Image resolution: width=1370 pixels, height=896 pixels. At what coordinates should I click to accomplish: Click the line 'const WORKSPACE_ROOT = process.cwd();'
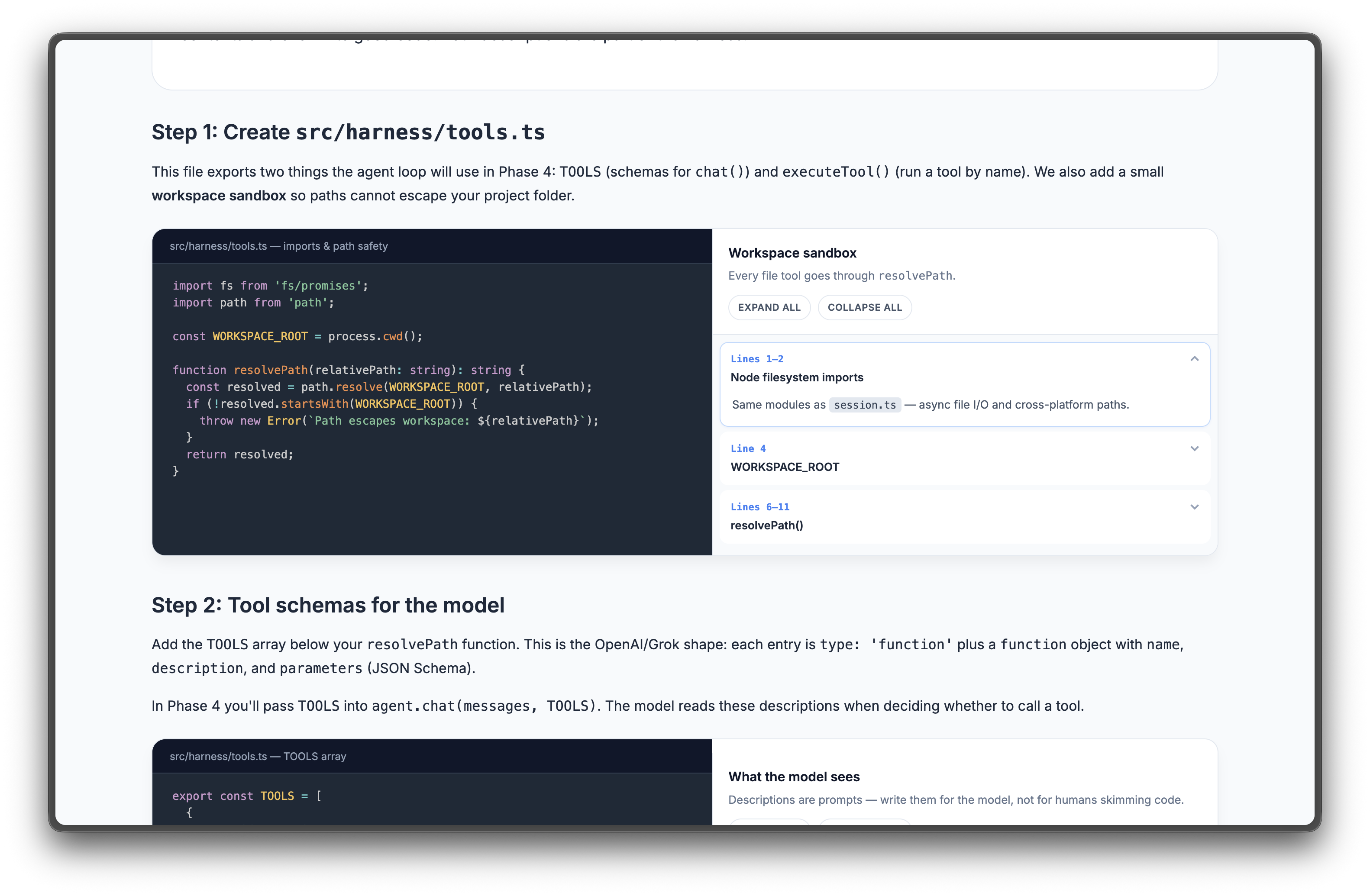[297, 337]
